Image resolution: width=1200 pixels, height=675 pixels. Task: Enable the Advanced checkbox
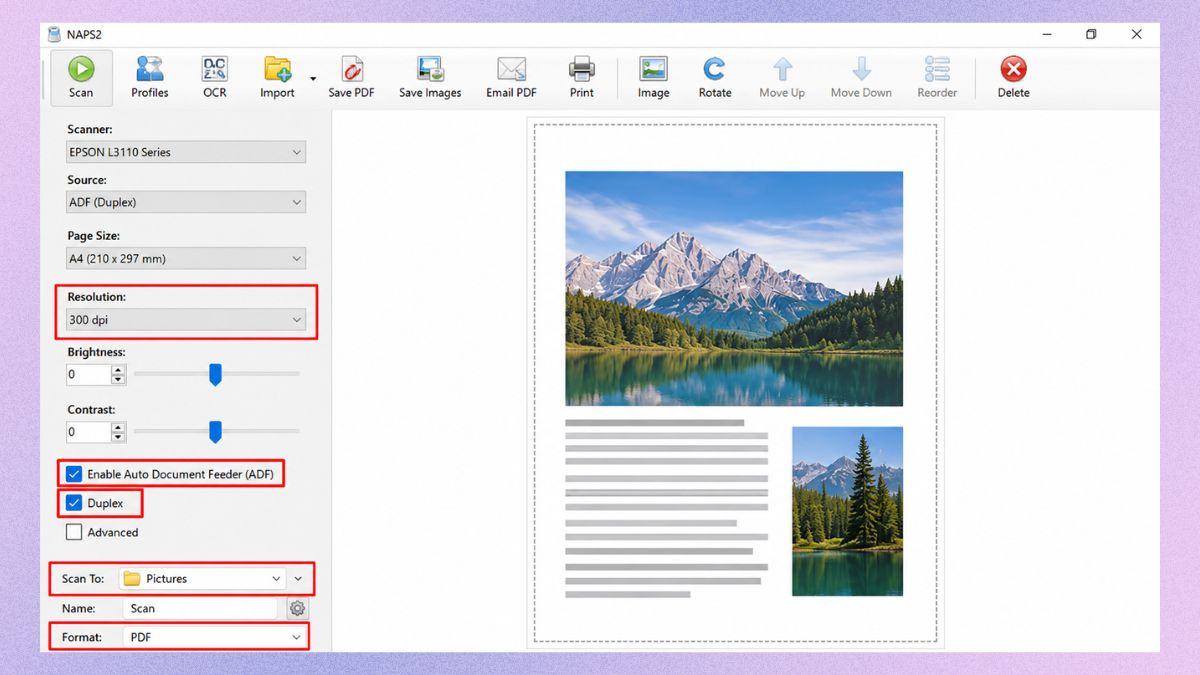click(74, 532)
